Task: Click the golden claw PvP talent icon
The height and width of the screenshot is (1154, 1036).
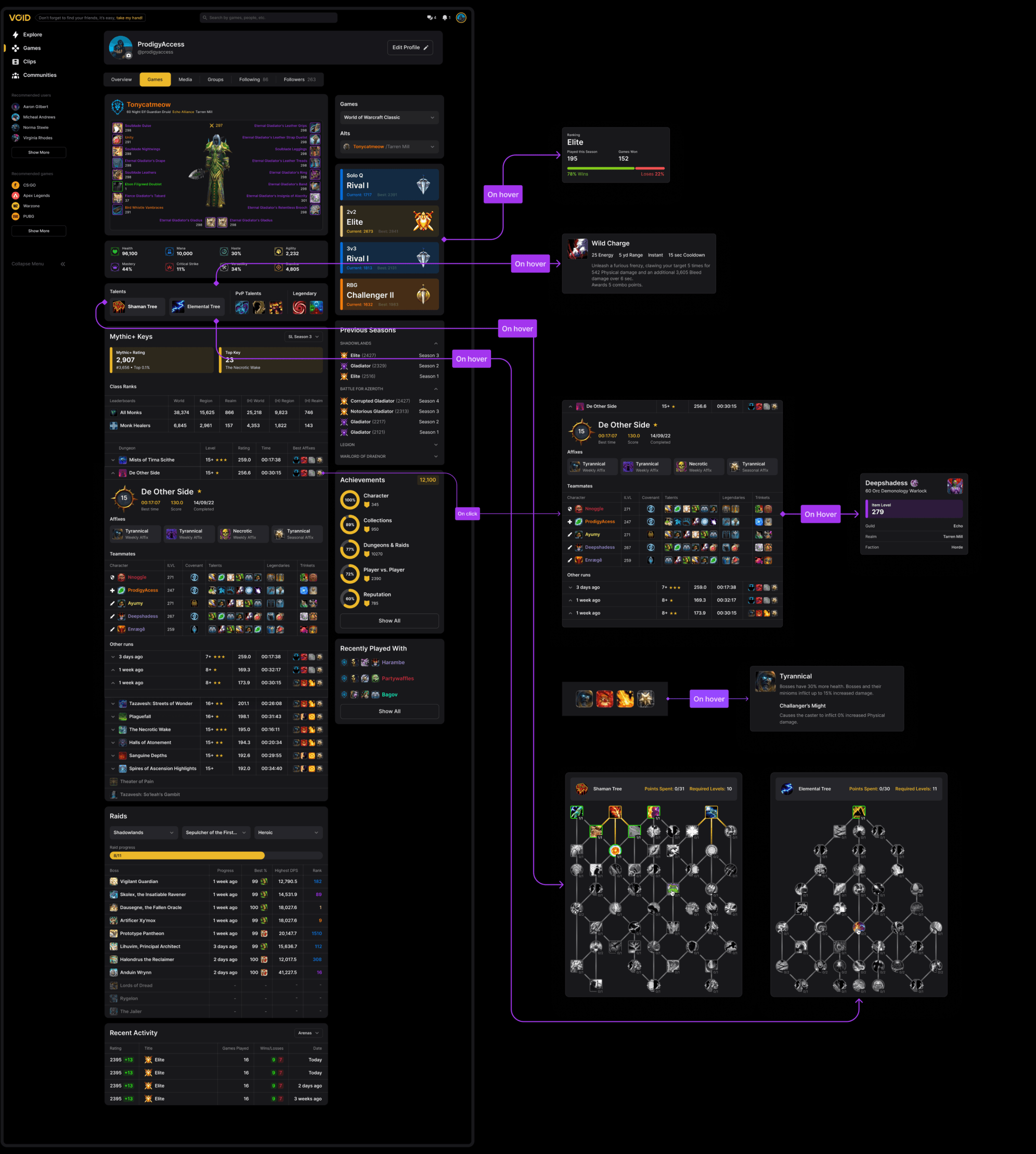Action: (x=259, y=307)
